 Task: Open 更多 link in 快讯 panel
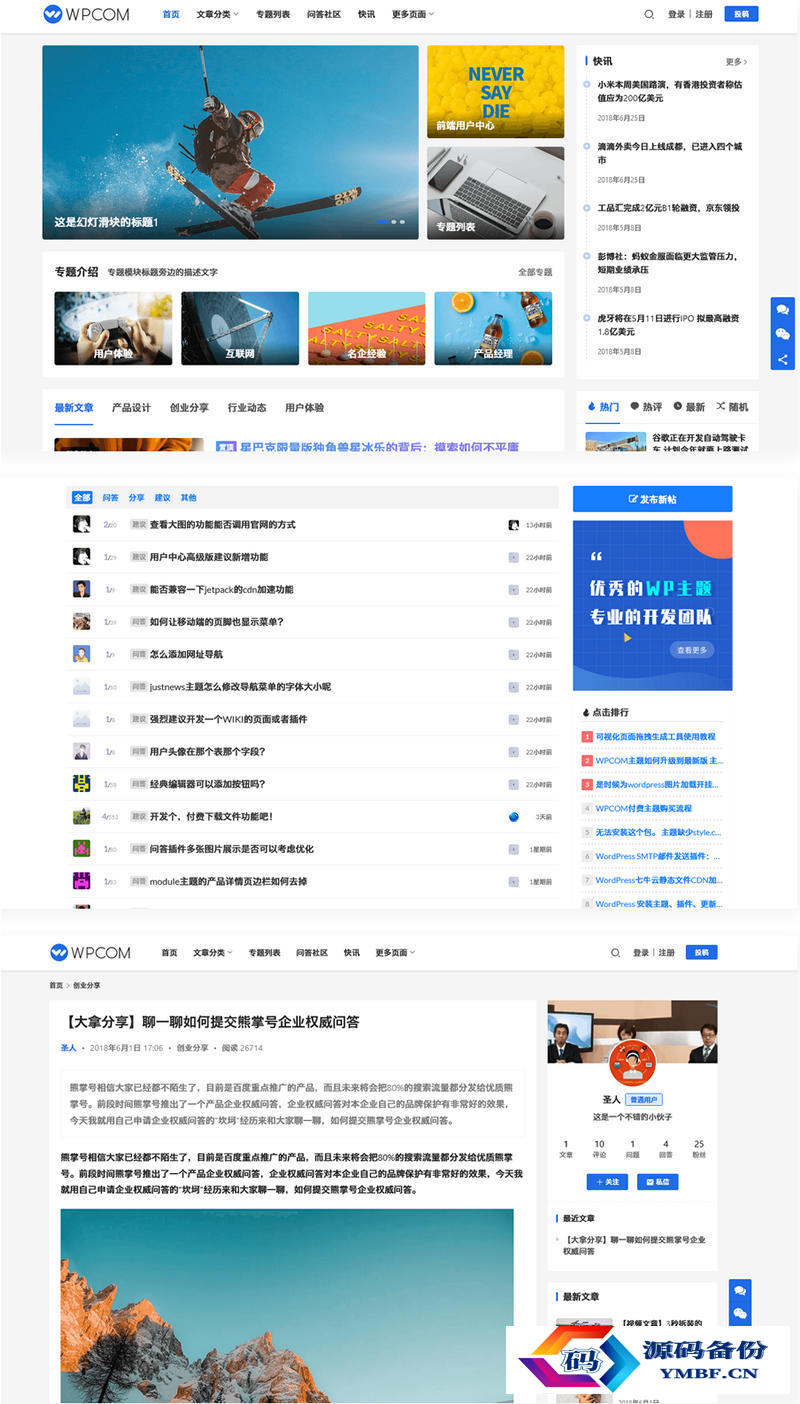(x=736, y=62)
